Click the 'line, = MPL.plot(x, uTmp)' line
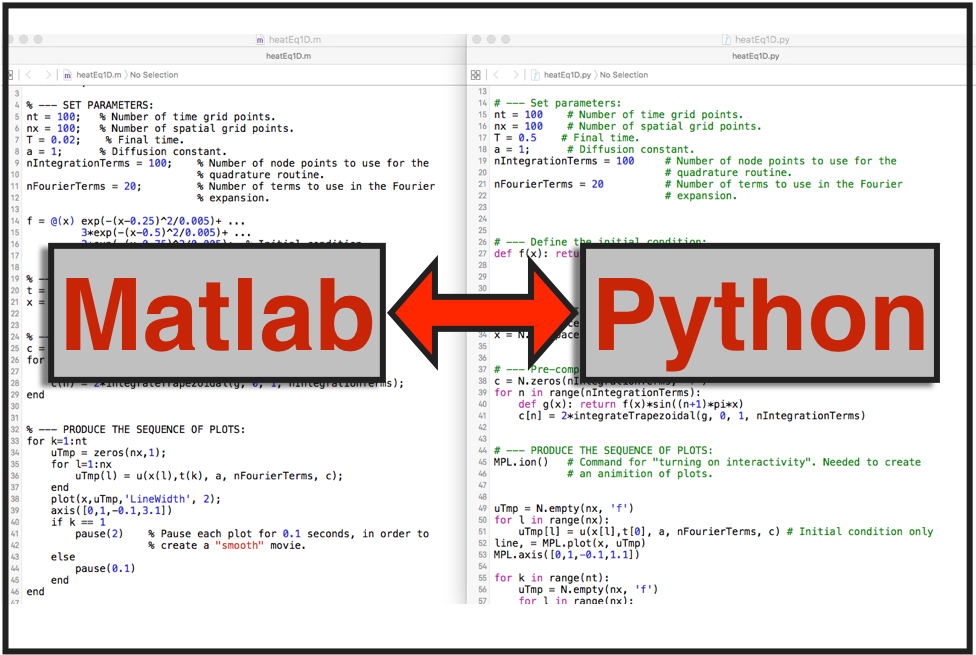Viewport: 976px width, 655px height. tap(570, 544)
